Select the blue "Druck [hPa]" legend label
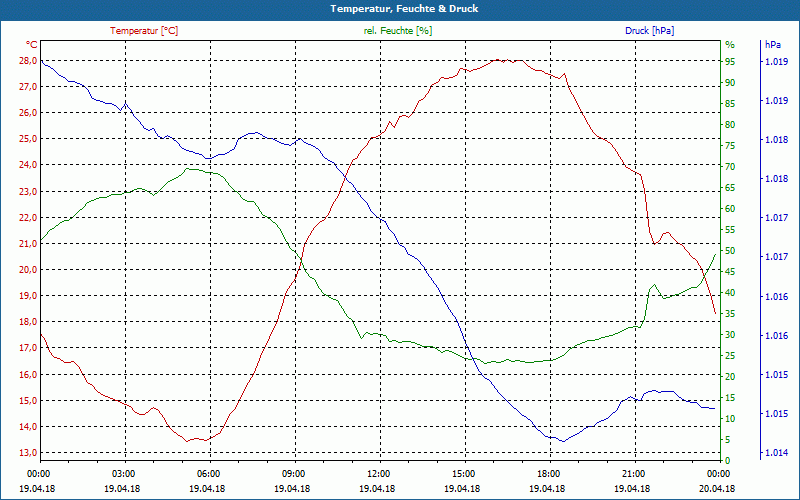Viewport: 800px width, 500px height. (649, 31)
